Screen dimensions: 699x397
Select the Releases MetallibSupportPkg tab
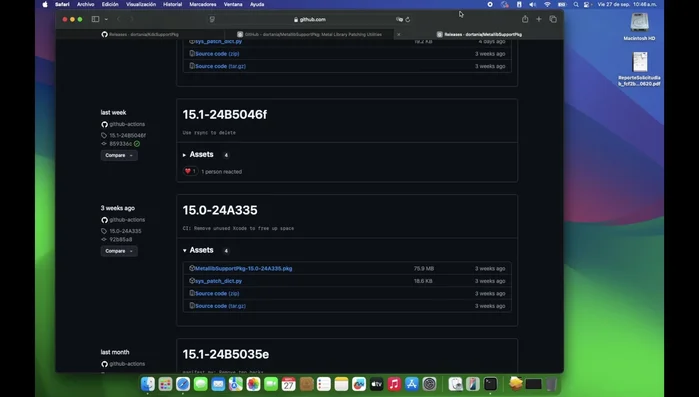tap(479, 34)
